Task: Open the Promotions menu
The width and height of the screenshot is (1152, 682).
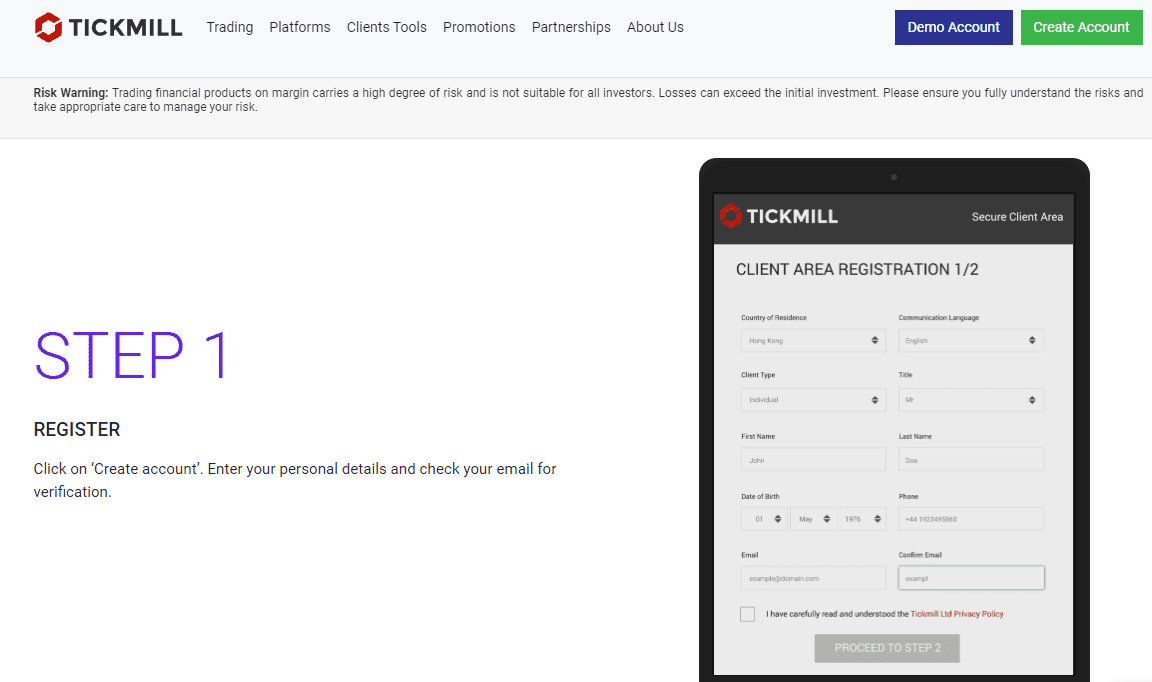Action: [479, 27]
